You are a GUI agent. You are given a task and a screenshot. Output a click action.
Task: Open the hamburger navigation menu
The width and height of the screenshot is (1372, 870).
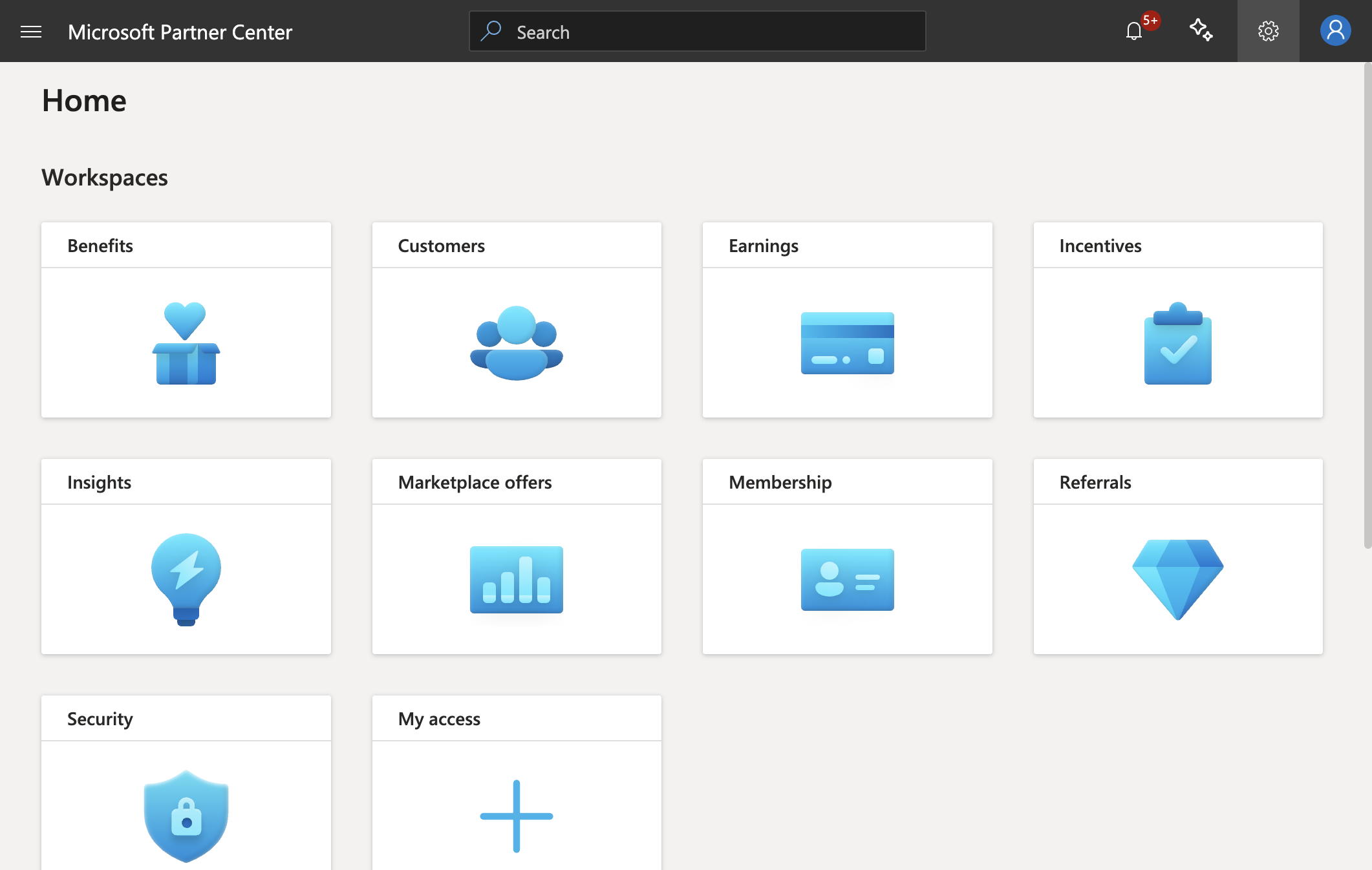coord(31,32)
